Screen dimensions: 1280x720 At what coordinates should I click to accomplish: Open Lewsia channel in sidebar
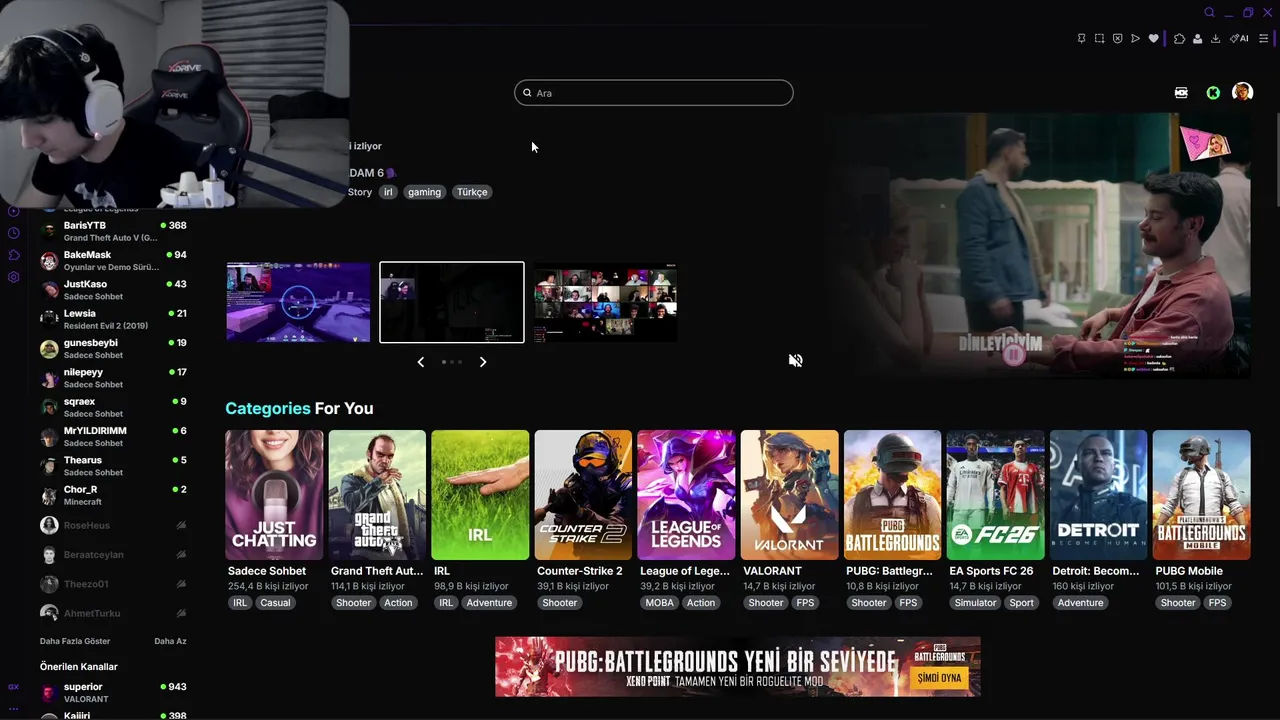[113, 319]
